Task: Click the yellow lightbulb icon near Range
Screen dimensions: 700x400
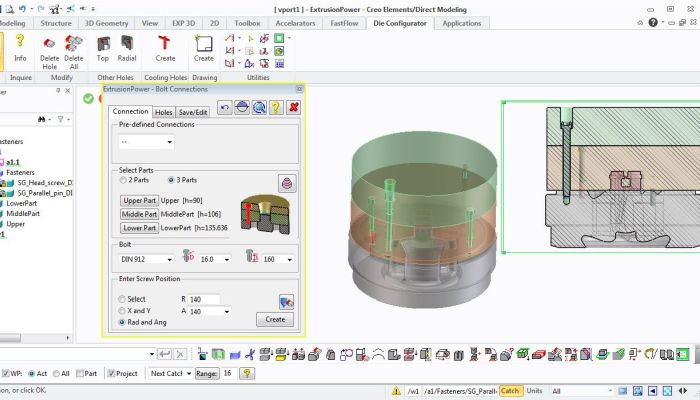Action: pos(247,373)
